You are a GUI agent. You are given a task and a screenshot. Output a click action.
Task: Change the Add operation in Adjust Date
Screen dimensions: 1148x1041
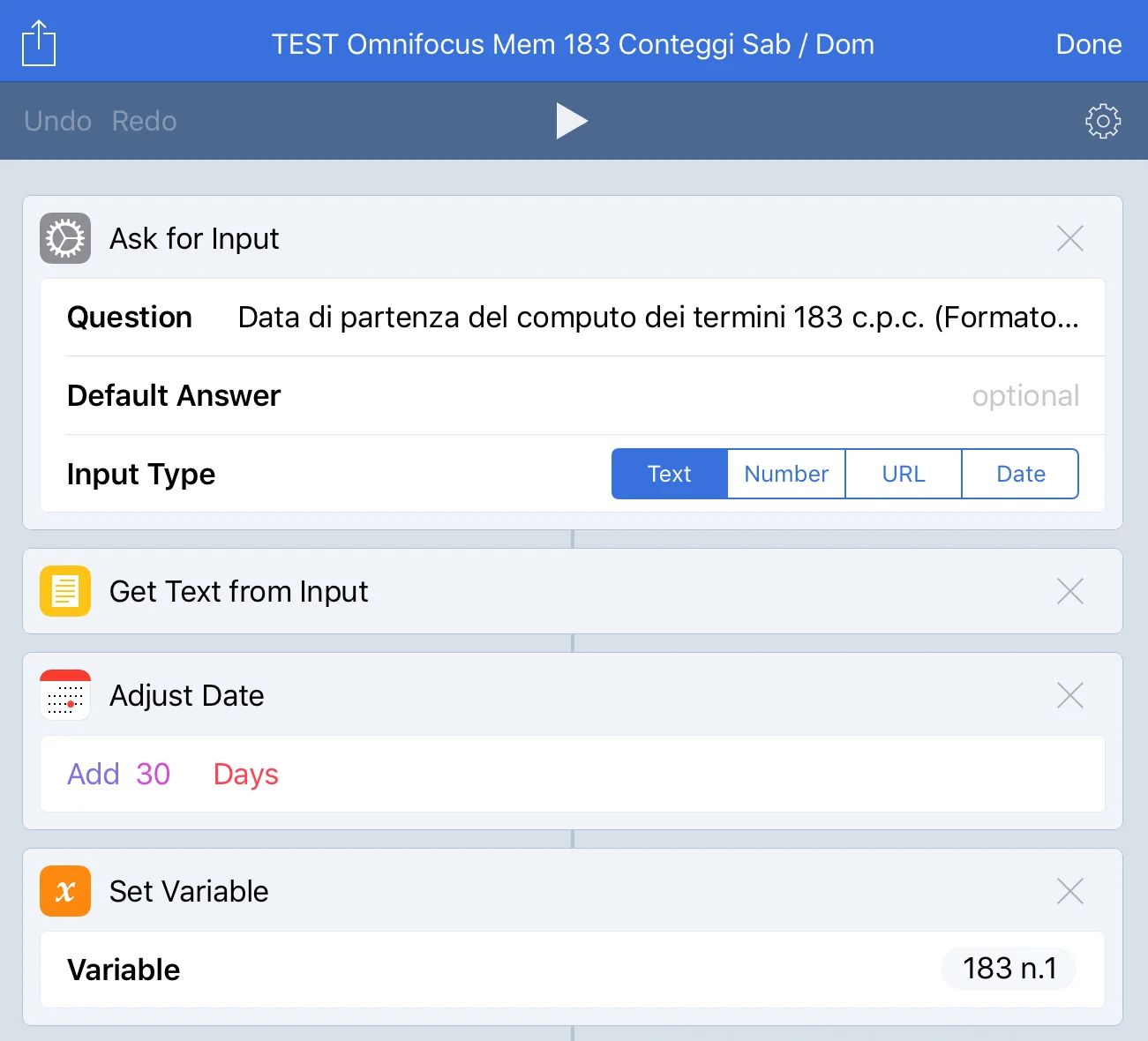(x=94, y=774)
